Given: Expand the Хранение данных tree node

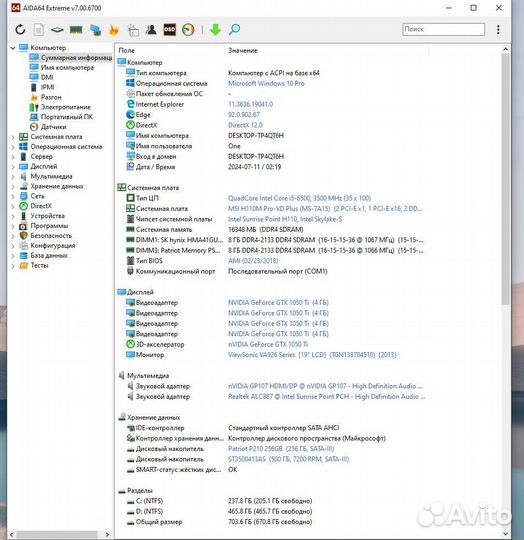Looking at the screenshot, I should click(13, 187).
